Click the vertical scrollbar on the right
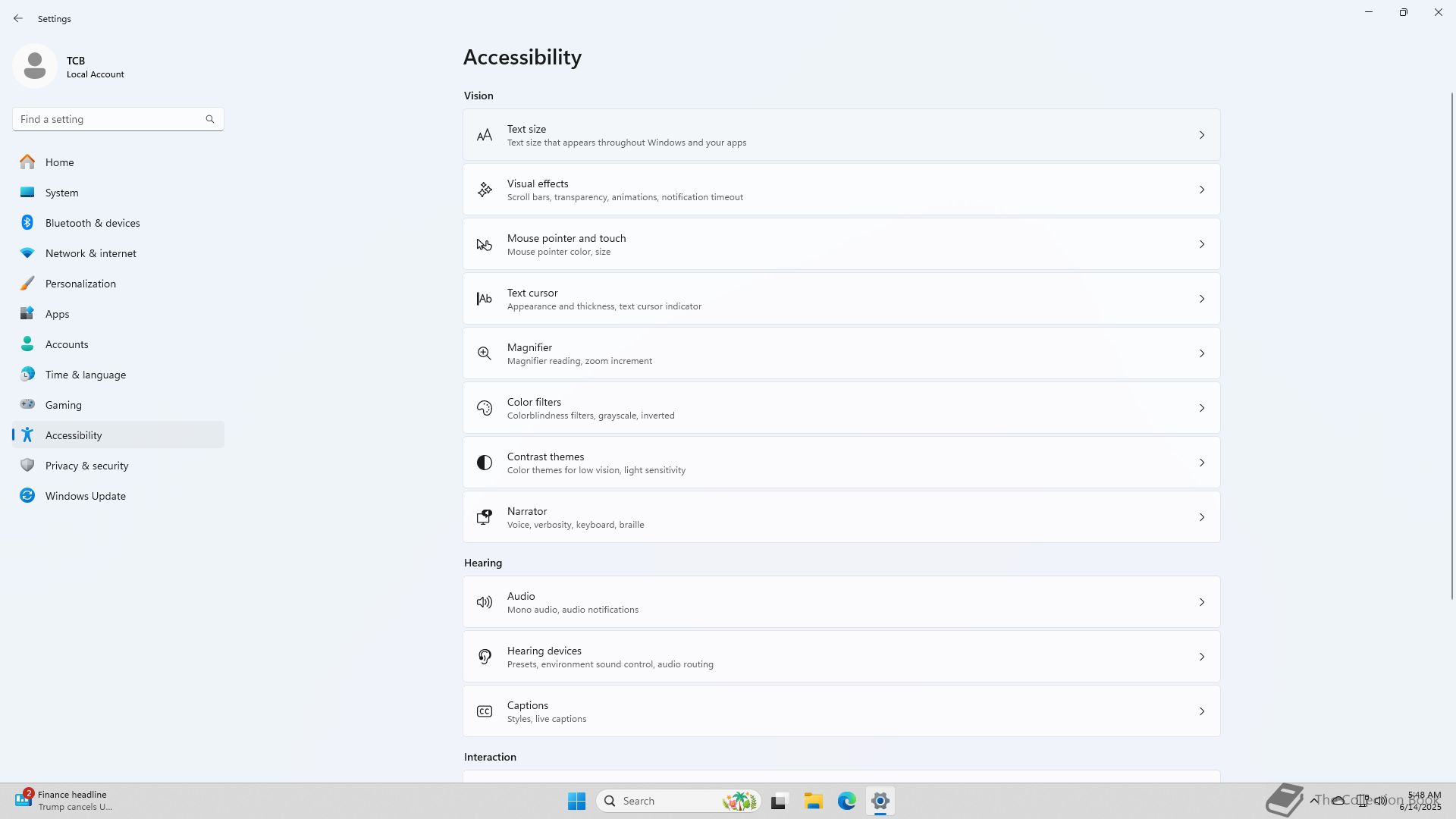Screen dimensions: 1456x819 (x=1451, y=345)
